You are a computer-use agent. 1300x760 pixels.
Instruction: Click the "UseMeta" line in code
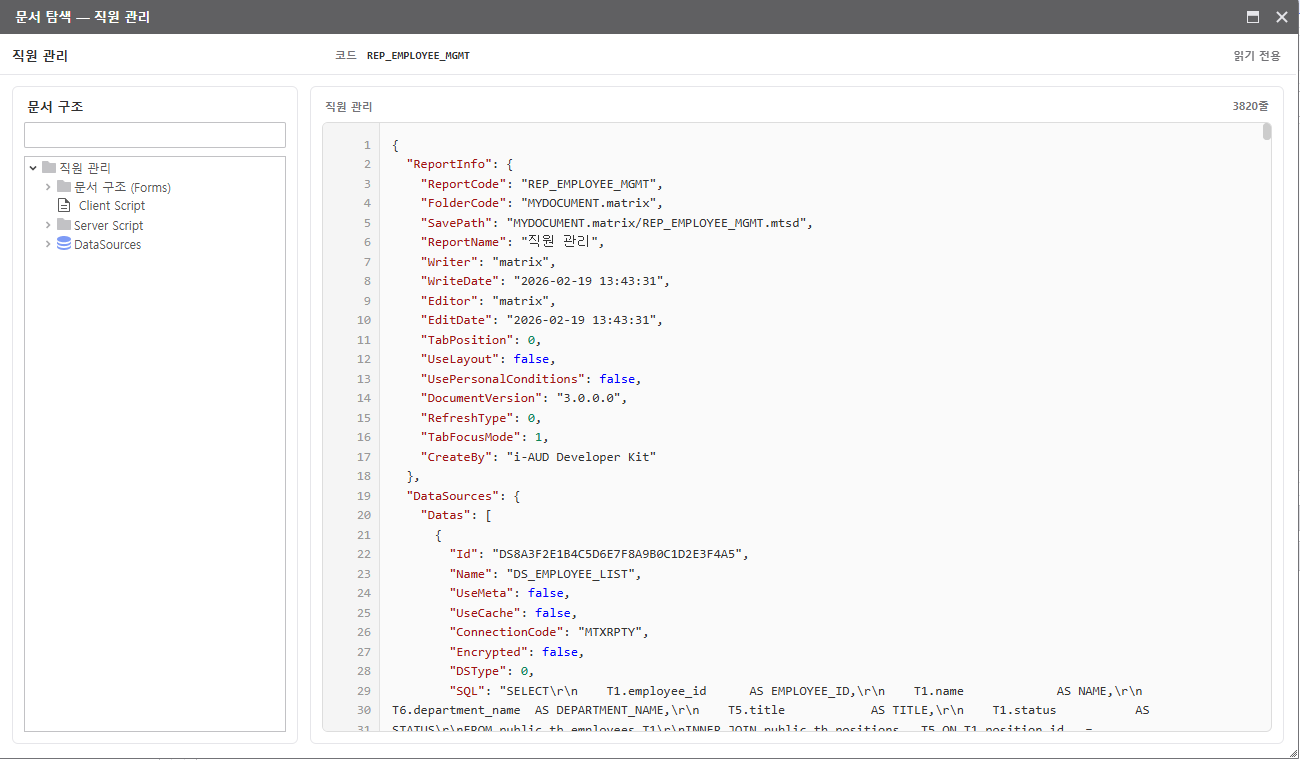tap(510, 593)
